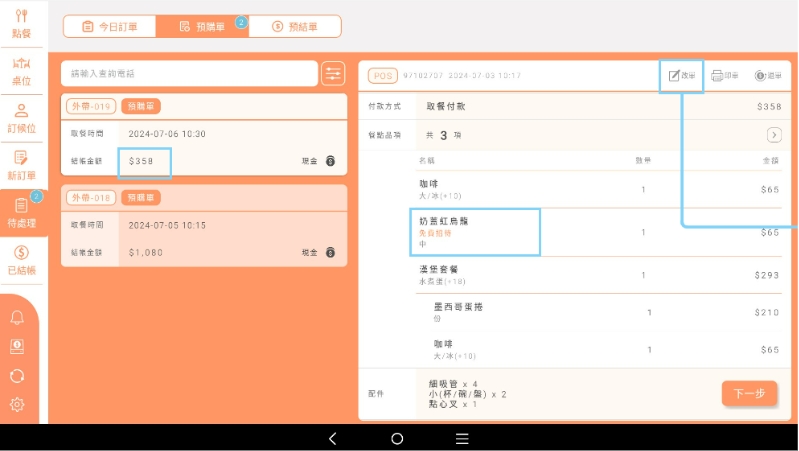
Task: Switch to 預結單 tab
Action: [x=294, y=26]
